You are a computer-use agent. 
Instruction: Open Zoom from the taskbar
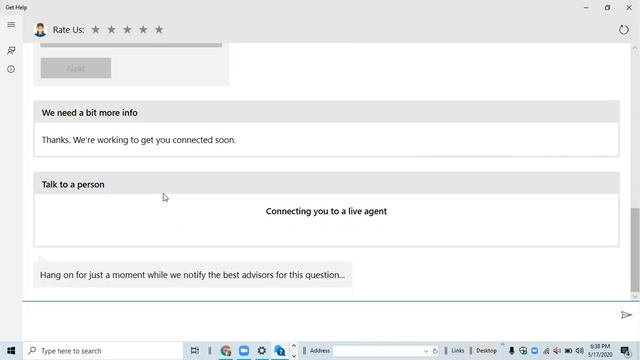point(244,351)
